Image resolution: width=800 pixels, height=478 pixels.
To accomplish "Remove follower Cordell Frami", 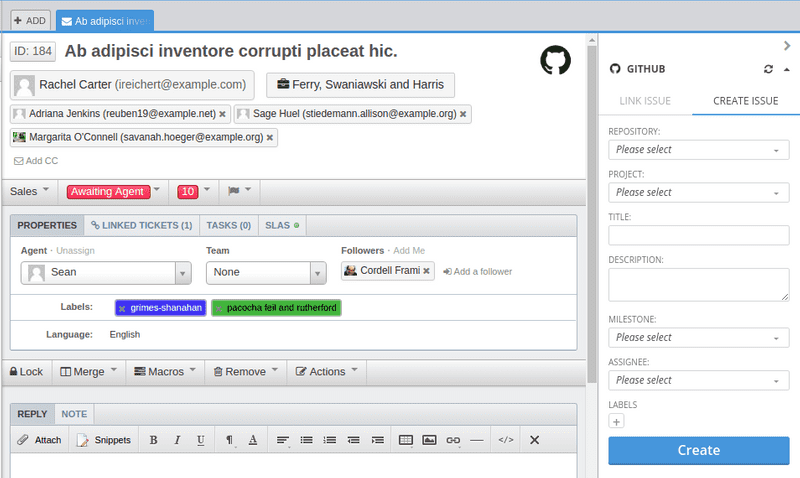I will click(427, 271).
